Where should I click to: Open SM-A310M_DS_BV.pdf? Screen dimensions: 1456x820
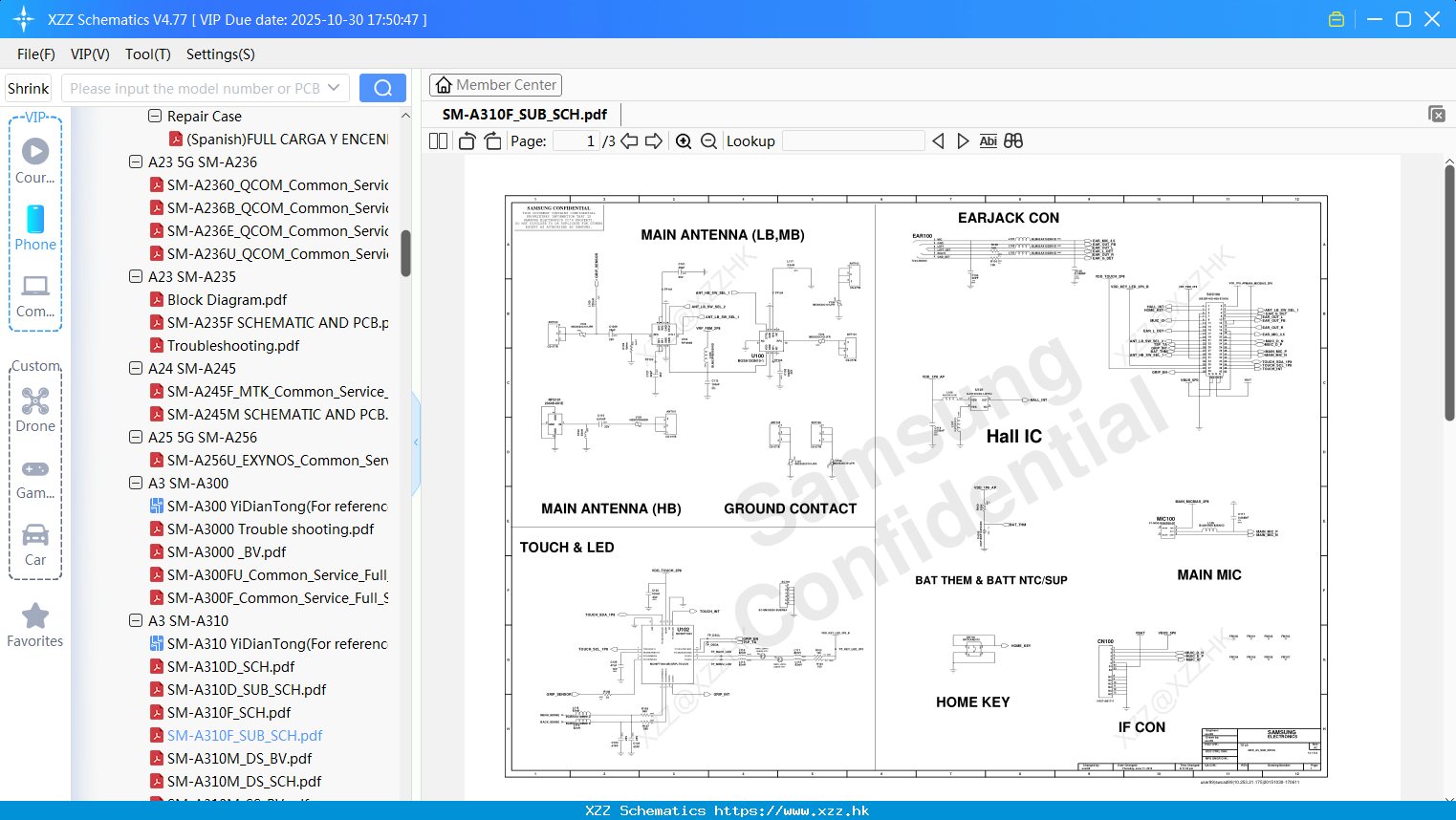(x=239, y=758)
